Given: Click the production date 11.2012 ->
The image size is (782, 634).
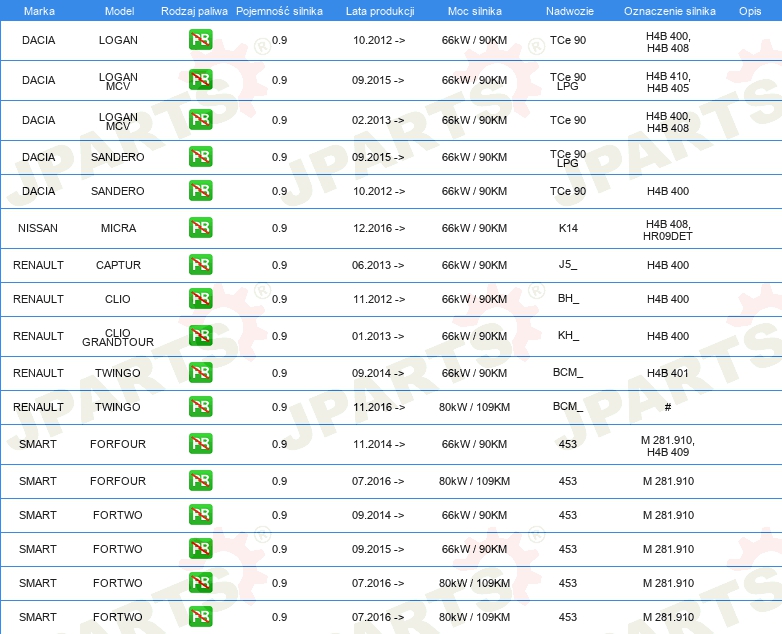Looking at the screenshot, I should point(379,299).
